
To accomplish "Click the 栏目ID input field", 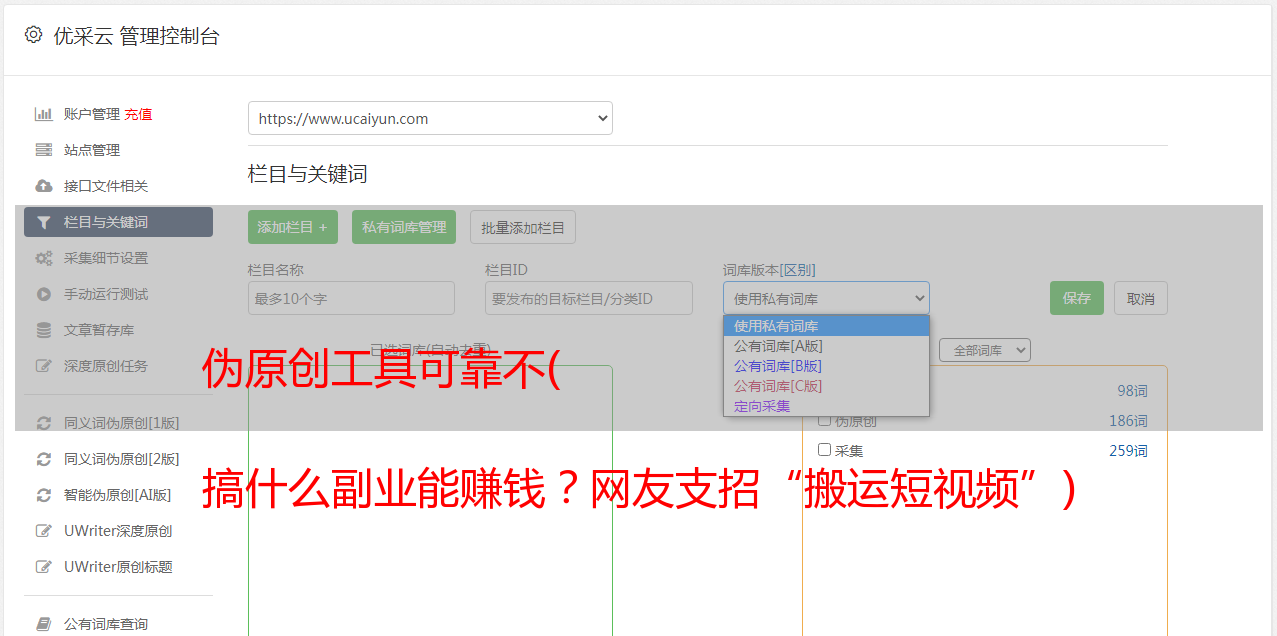I will pyautogui.click(x=589, y=298).
